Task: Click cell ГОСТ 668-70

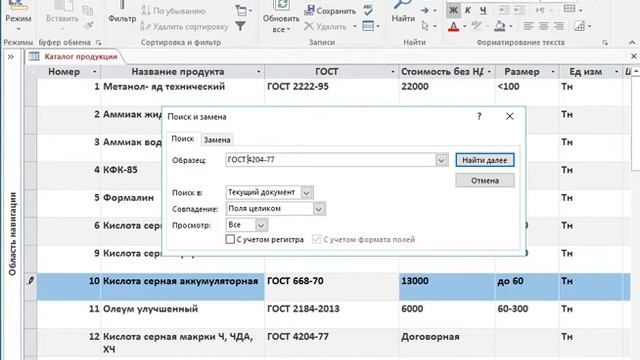Action: tap(331, 287)
